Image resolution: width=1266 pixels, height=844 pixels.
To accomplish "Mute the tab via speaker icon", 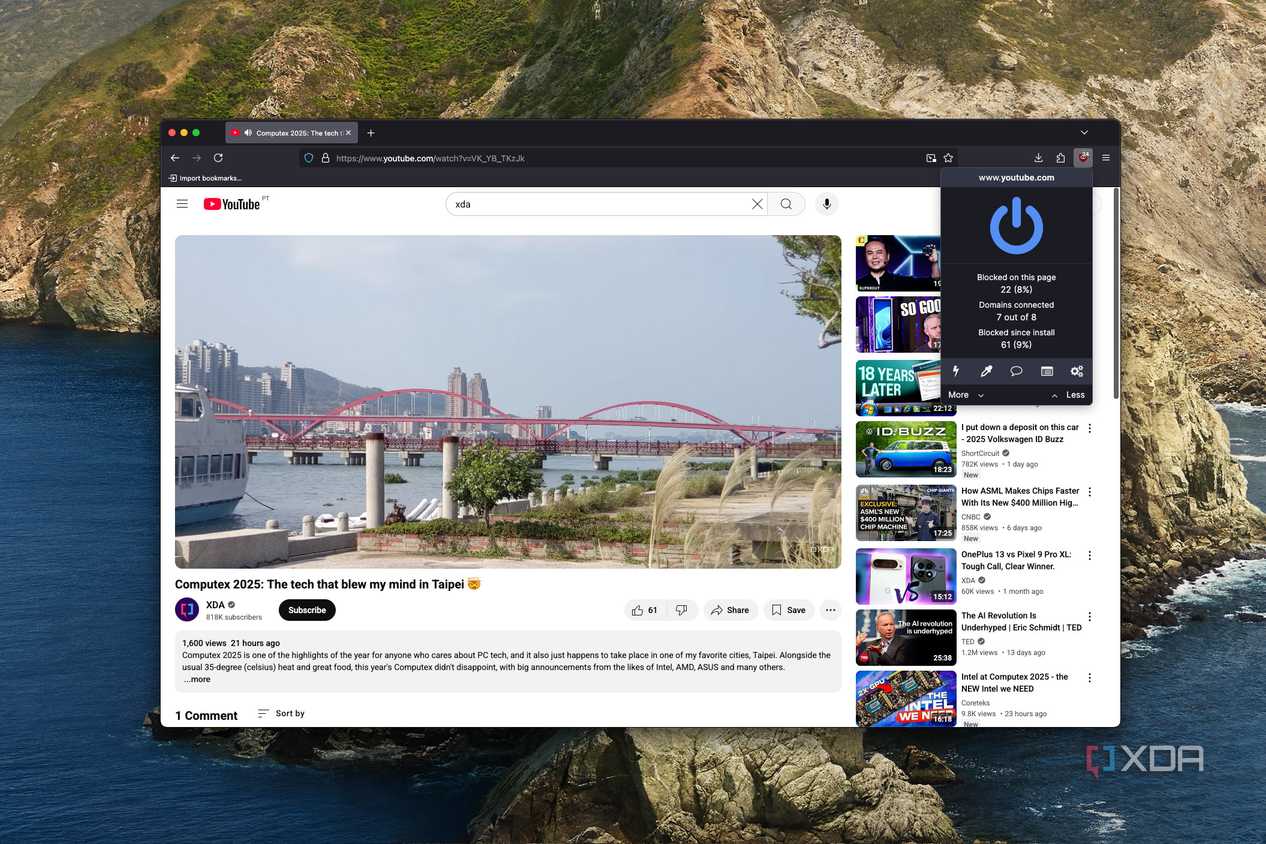I will [247, 133].
